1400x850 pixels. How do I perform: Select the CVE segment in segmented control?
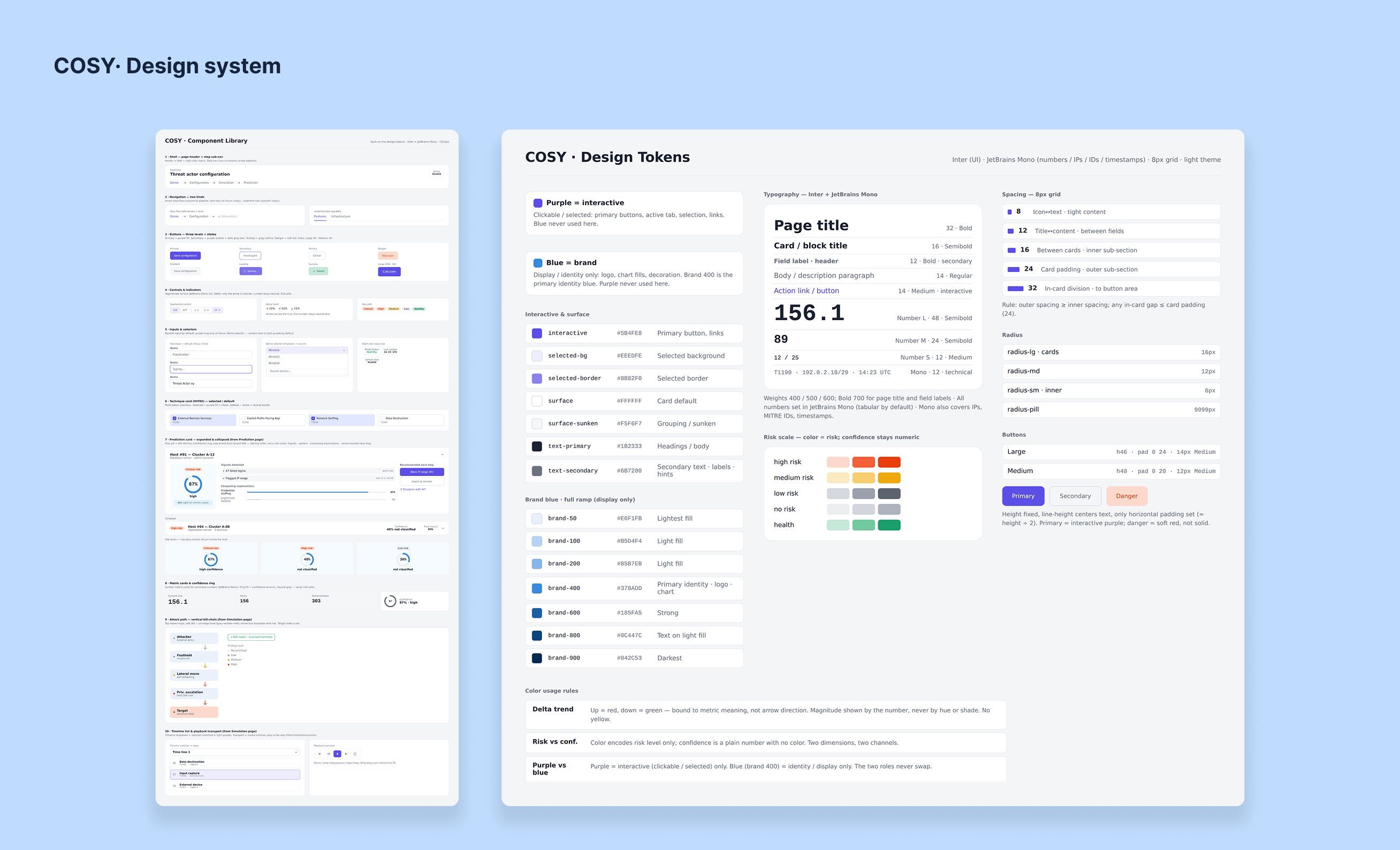click(176, 310)
